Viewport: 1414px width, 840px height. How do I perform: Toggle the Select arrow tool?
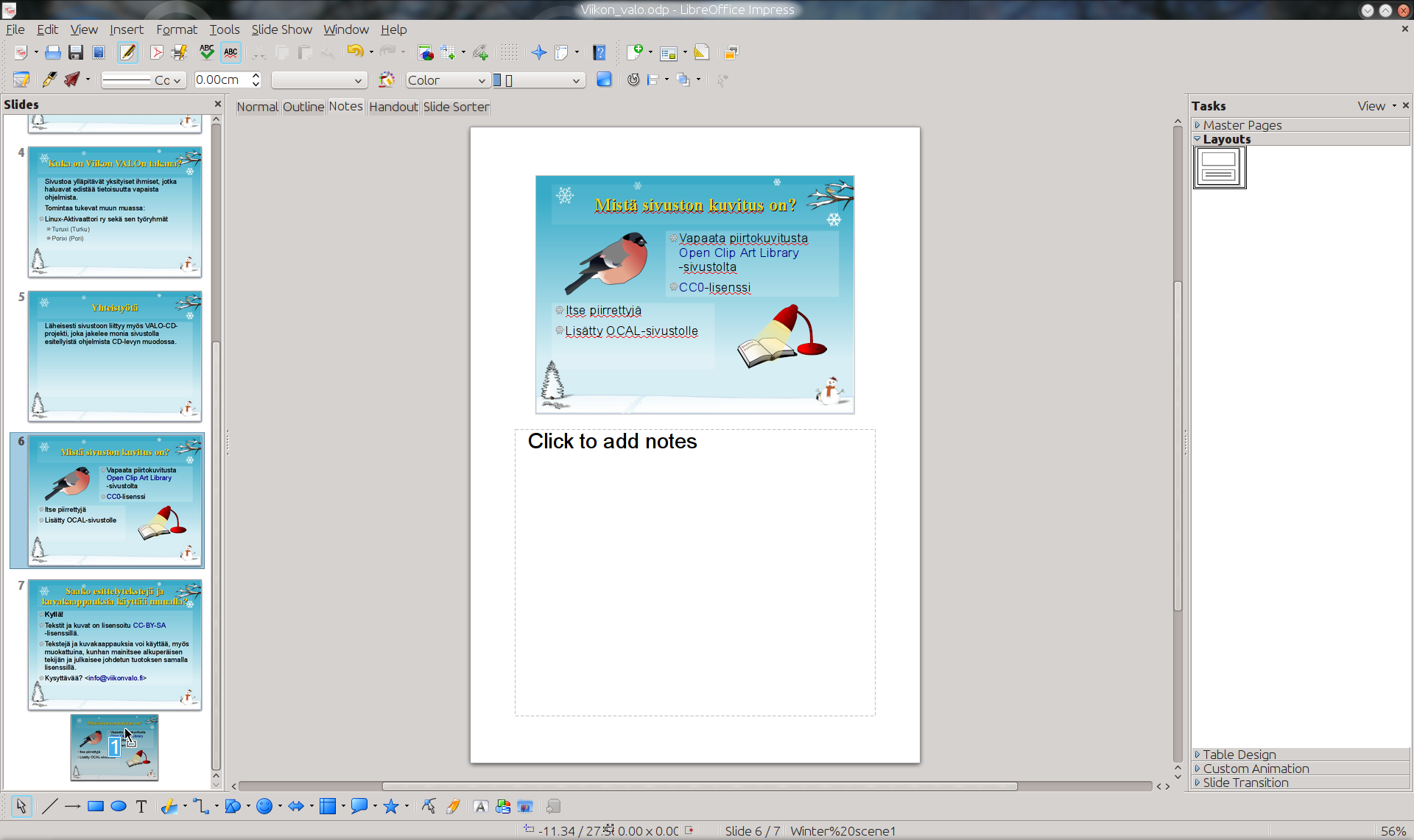tap(21, 806)
